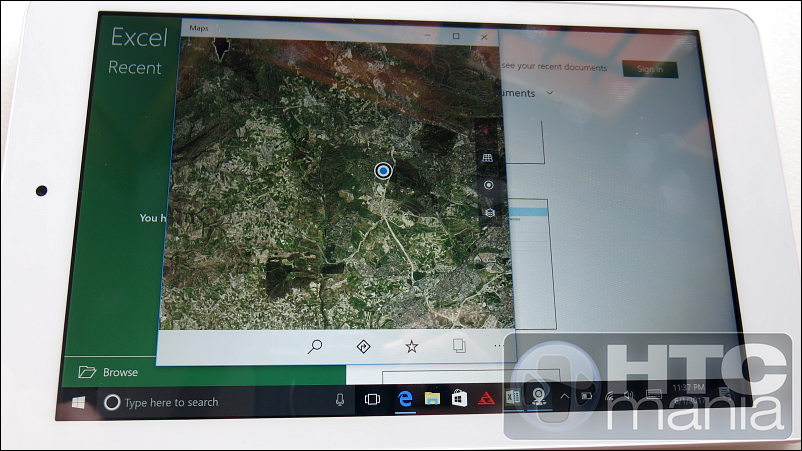The height and width of the screenshot is (451, 802).
Task: Click the red compass rotate control in Maps
Action: [x=486, y=131]
